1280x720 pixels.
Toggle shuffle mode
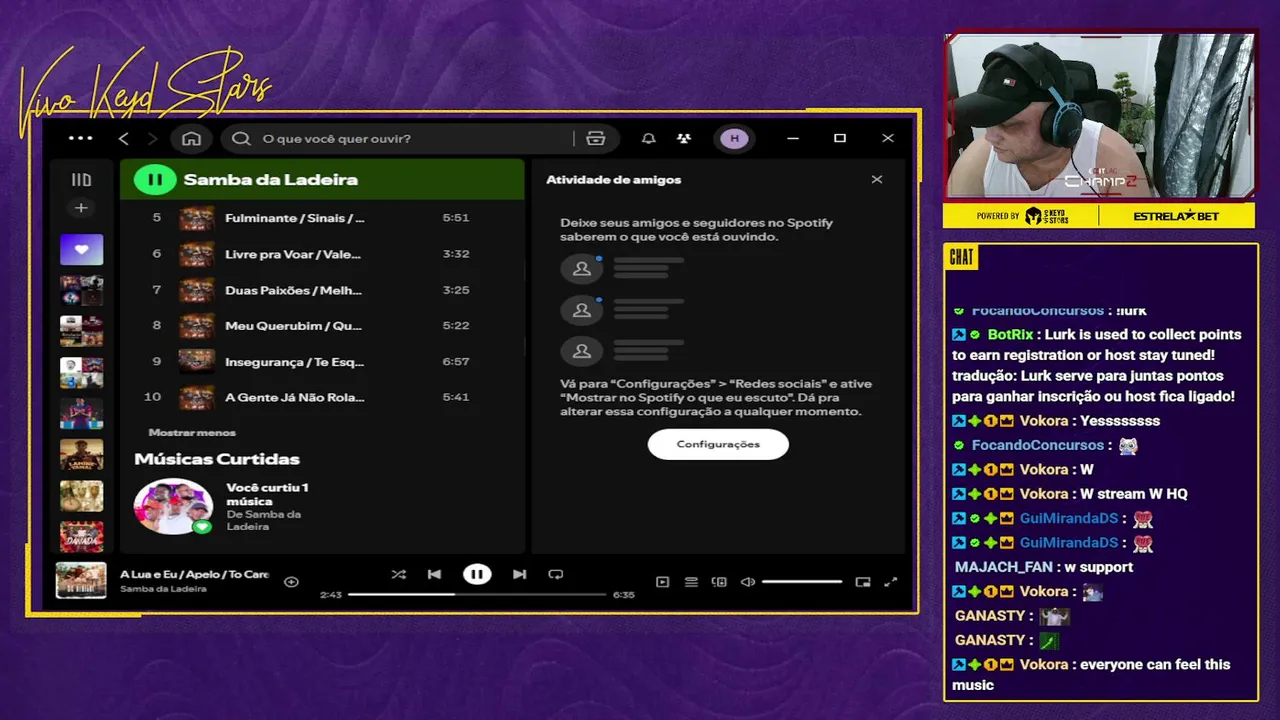click(x=398, y=574)
